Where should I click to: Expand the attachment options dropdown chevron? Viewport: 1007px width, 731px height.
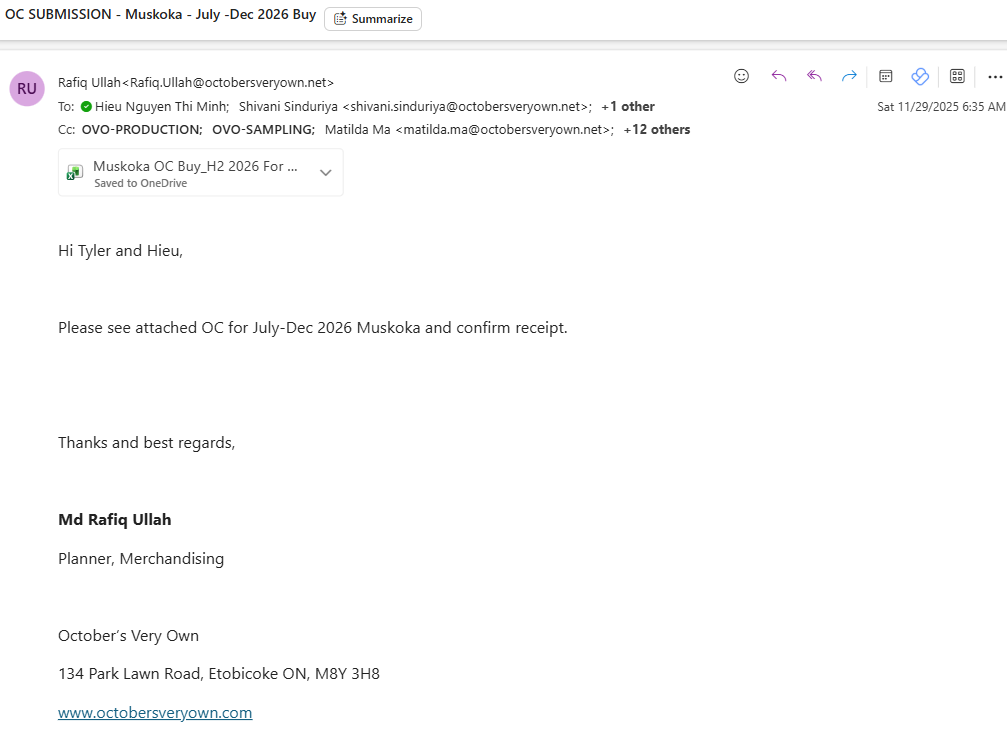(x=325, y=173)
